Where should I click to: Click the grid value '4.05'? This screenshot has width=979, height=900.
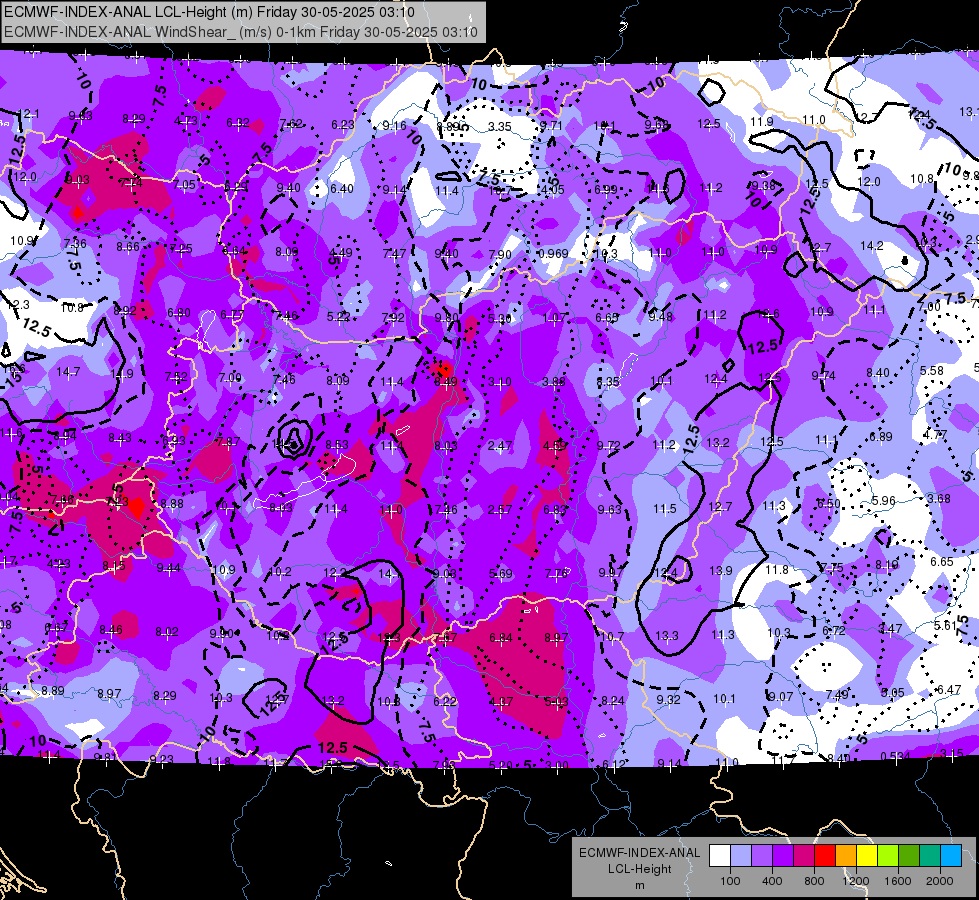[553, 190]
